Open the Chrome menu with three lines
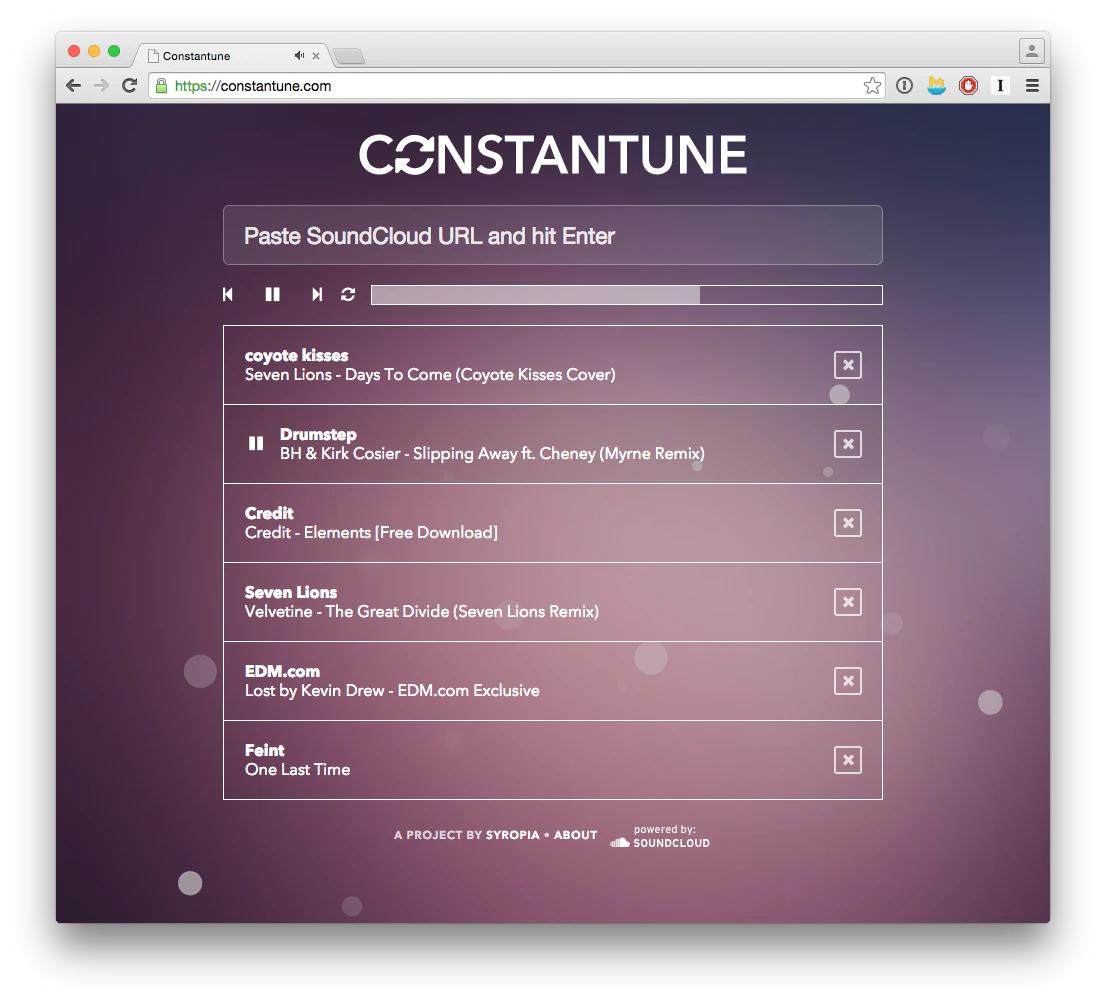Image resolution: width=1106 pixels, height=1003 pixels. click(1032, 86)
